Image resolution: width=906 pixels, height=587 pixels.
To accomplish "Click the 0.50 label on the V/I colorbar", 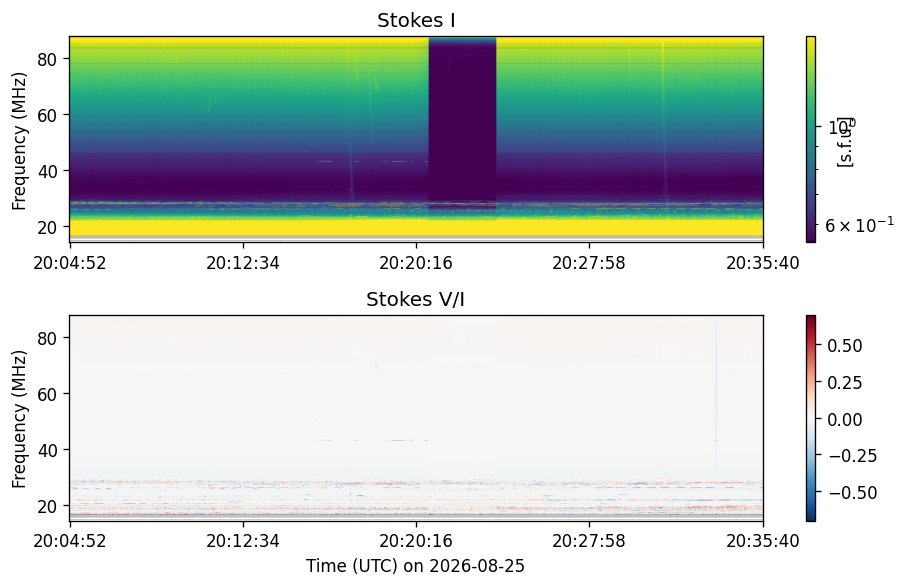I will 844,345.
